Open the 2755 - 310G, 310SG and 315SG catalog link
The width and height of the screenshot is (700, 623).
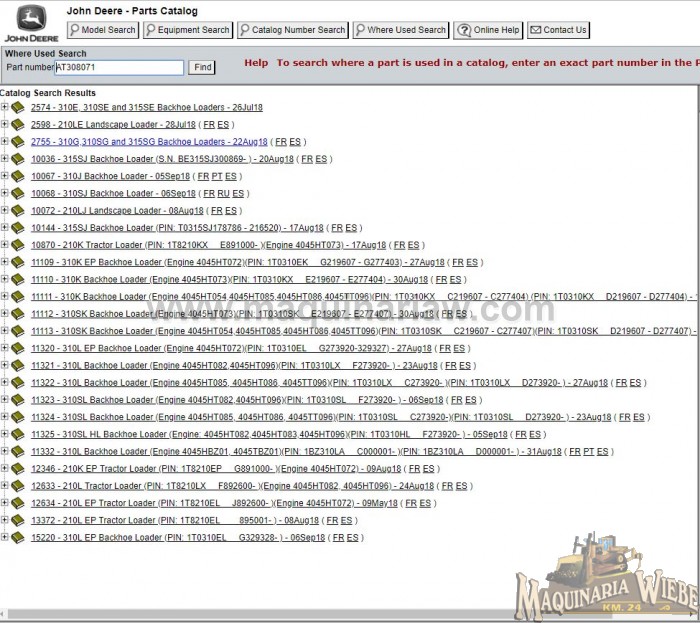point(149,142)
